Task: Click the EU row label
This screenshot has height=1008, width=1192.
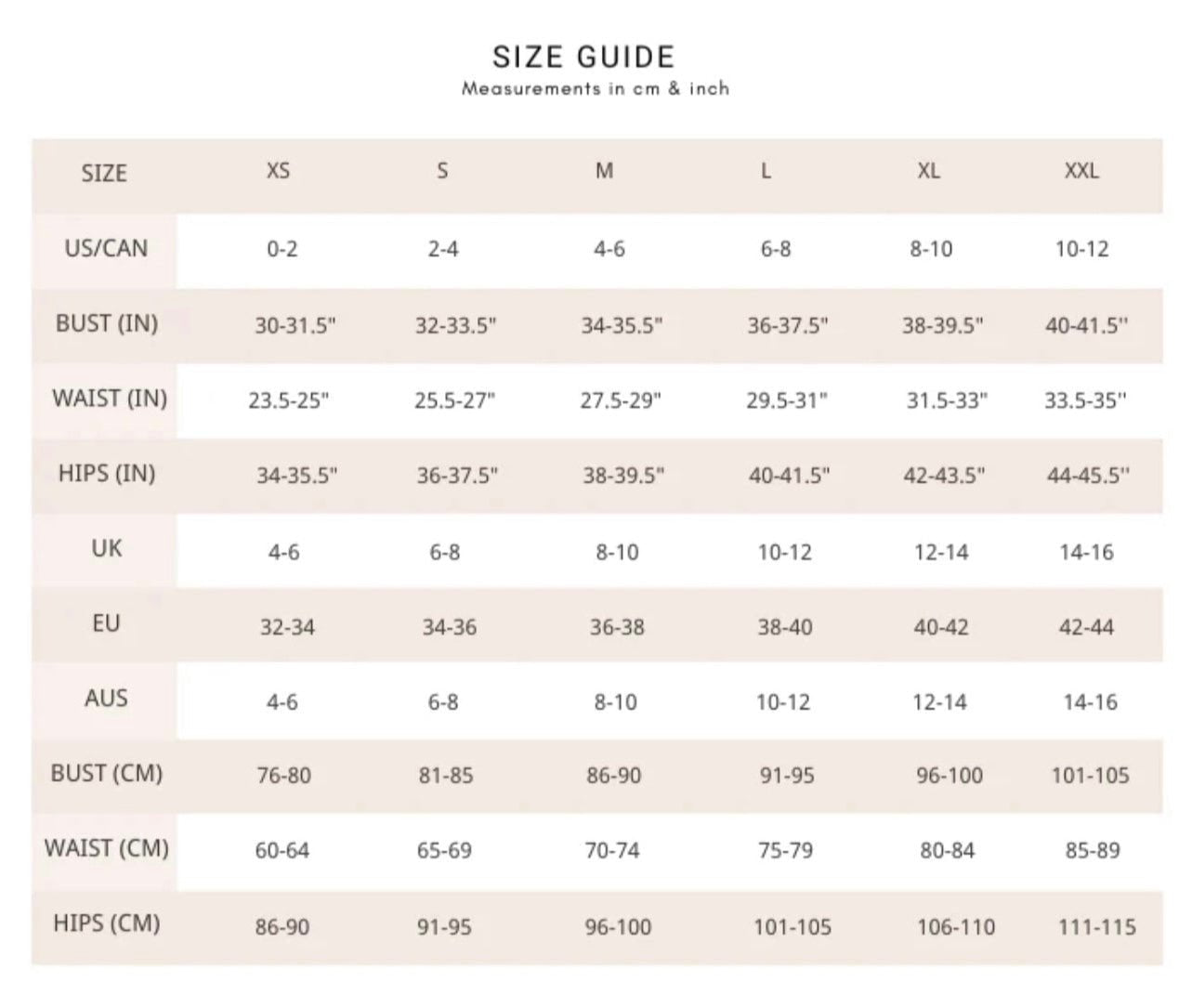Action: pyautogui.click(x=106, y=622)
